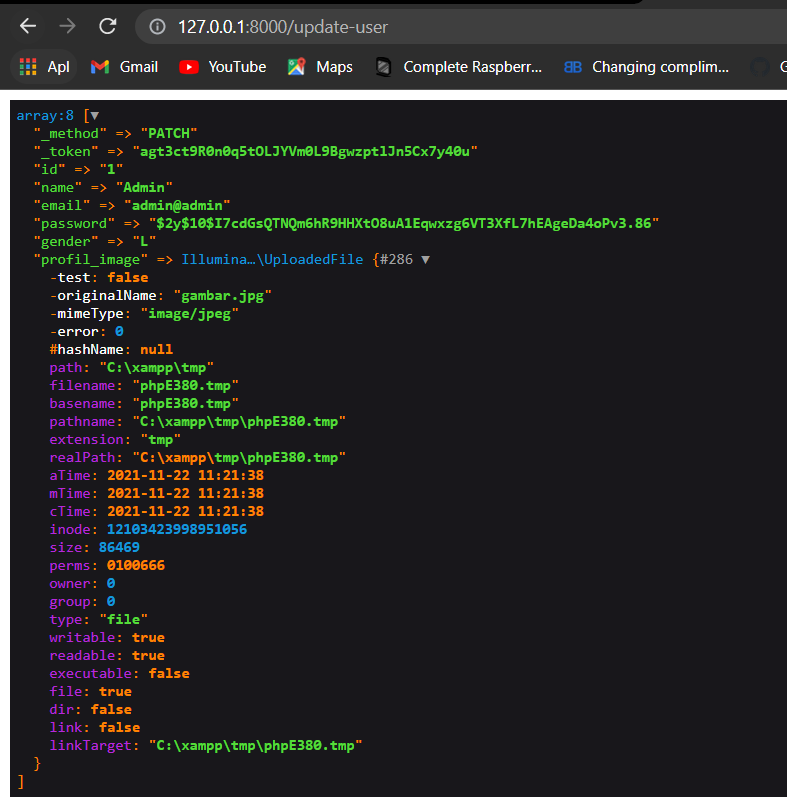Select the linkTarget path value
787x799 pixels.
(x=255, y=745)
